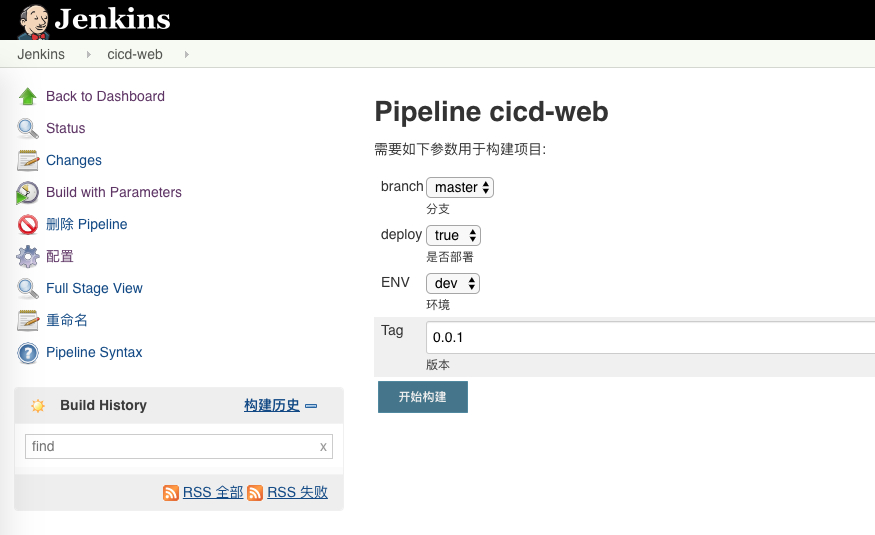Image resolution: width=875 pixels, height=535 pixels.
Task: Open cicd-web breadcrumb link
Action: click(134, 54)
